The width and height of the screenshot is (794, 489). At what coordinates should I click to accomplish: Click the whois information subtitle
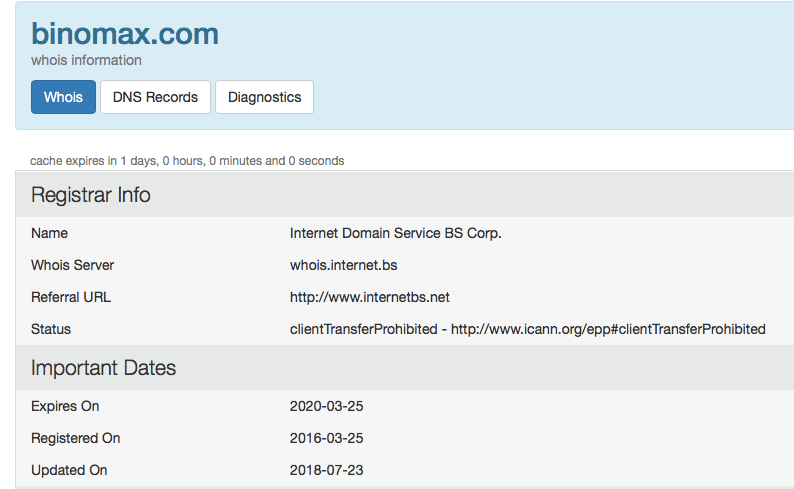(86, 60)
